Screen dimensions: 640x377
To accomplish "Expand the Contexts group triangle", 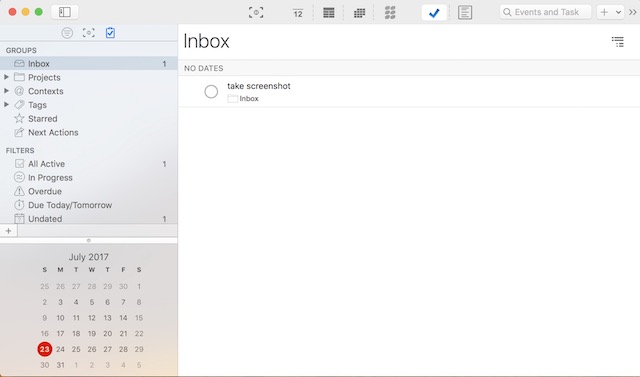I will 6,91.
